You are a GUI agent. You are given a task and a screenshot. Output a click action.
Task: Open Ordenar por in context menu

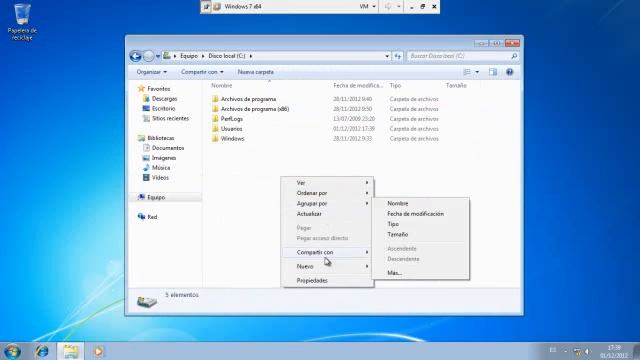coord(327,193)
